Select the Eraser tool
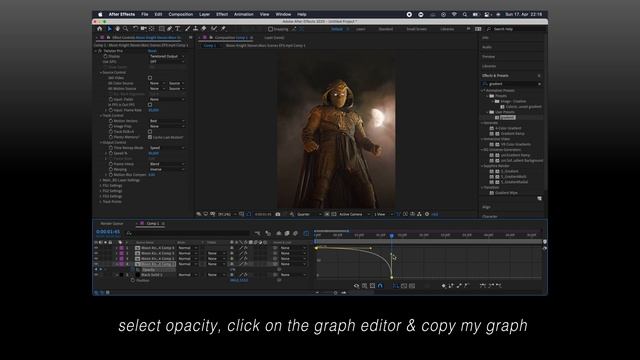The height and width of the screenshot is (360, 640). pyautogui.click(x=204, y=29)
